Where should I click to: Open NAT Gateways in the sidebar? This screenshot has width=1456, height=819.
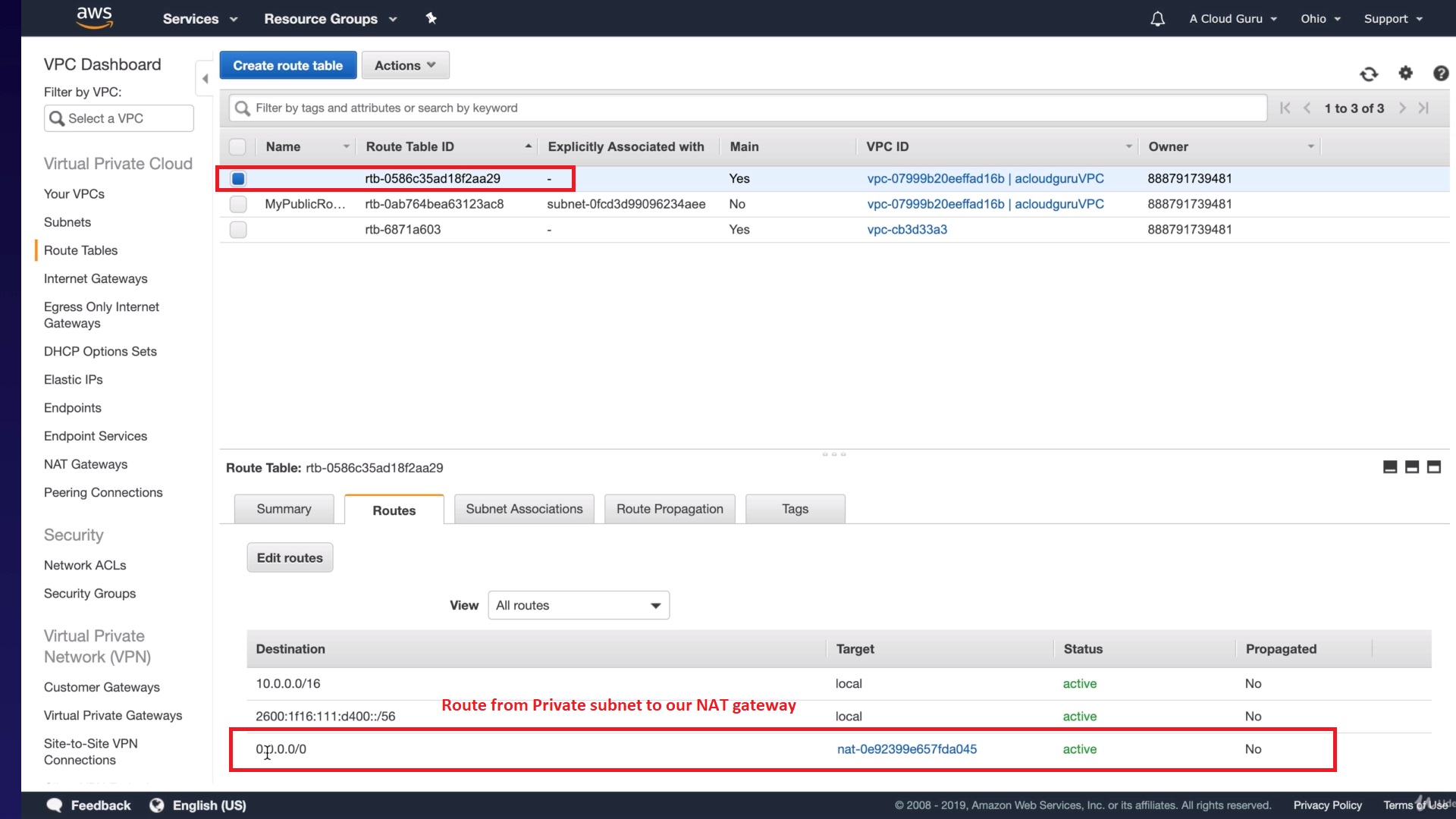pos(86,464)
